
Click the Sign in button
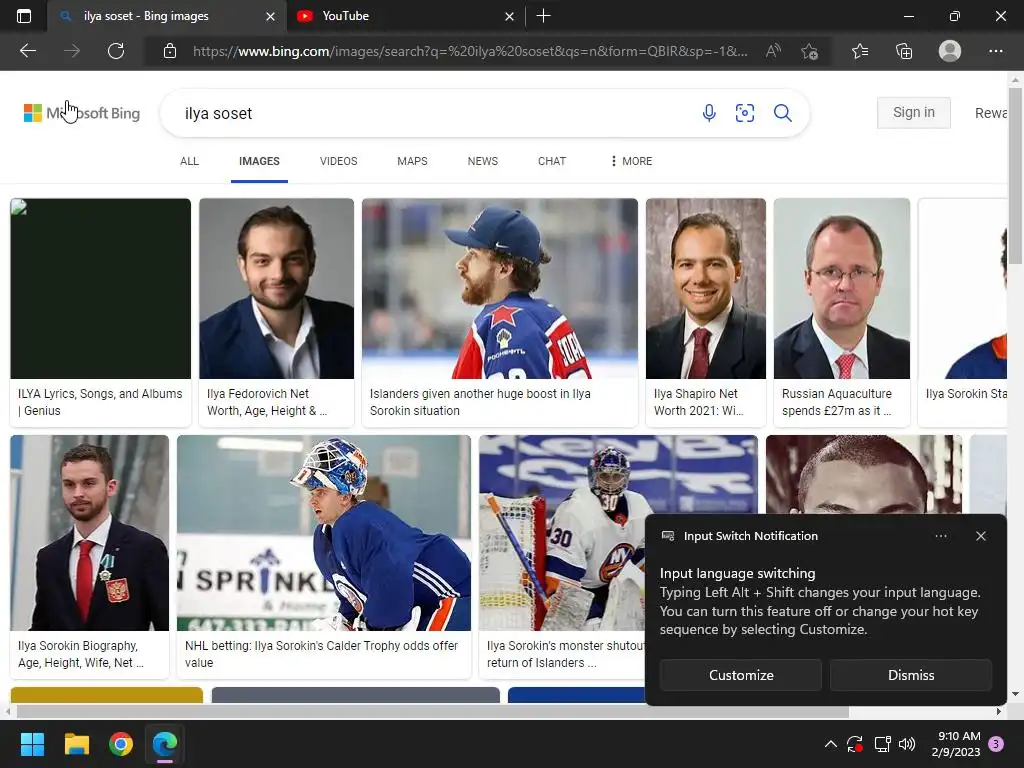914,112
